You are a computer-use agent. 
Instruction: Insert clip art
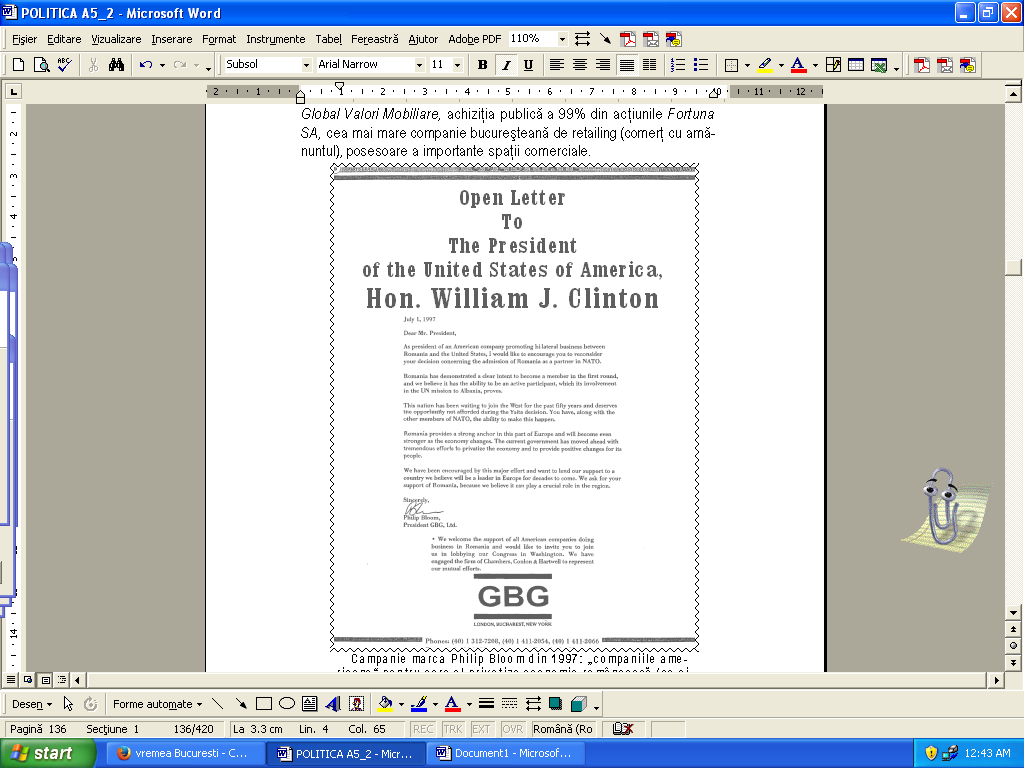357,703
